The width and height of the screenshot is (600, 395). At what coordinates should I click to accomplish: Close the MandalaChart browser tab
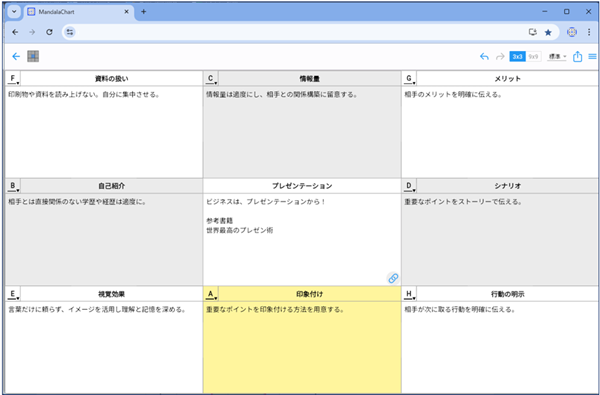(127, 12)
